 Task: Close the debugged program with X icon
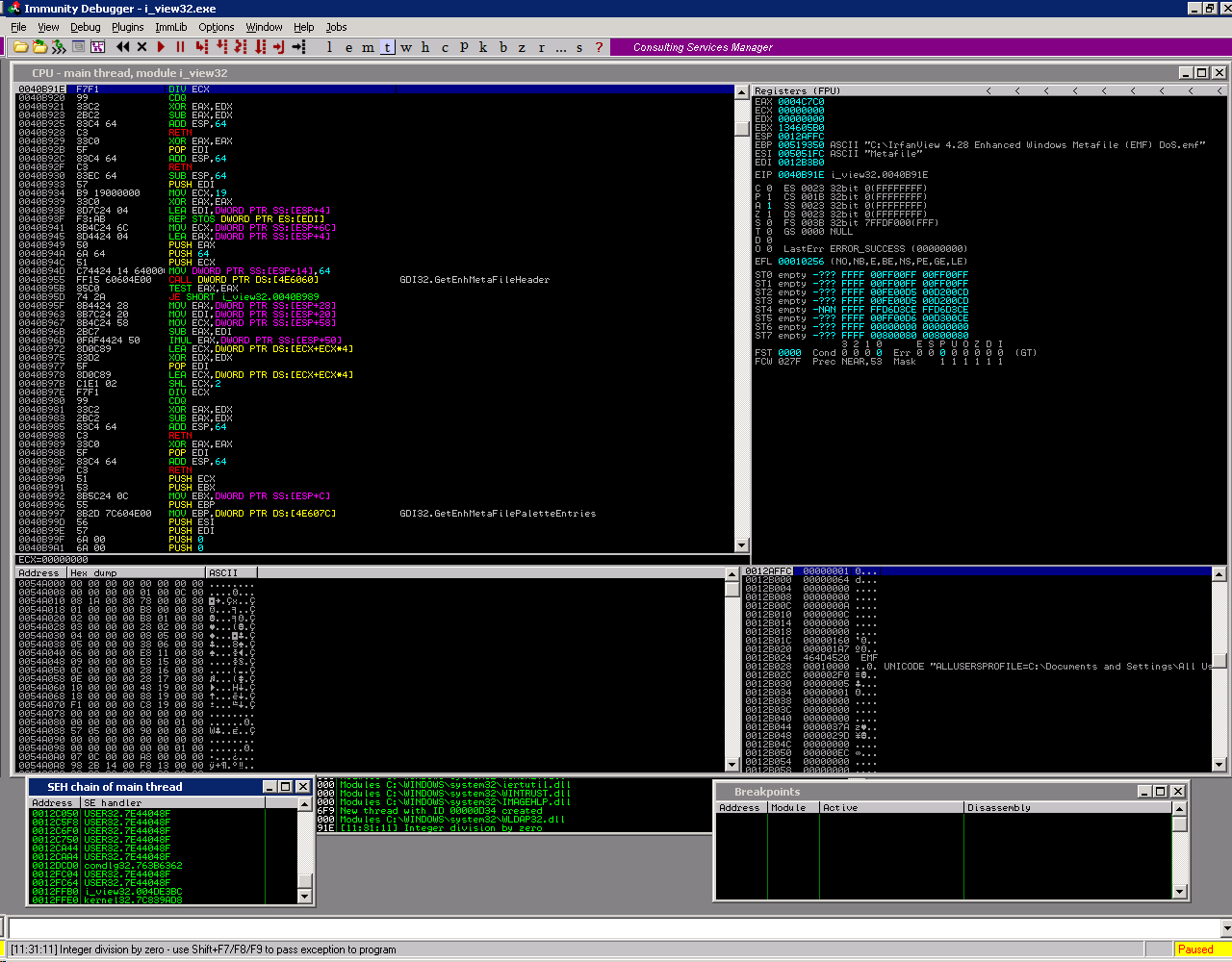(x=142, y=47)
